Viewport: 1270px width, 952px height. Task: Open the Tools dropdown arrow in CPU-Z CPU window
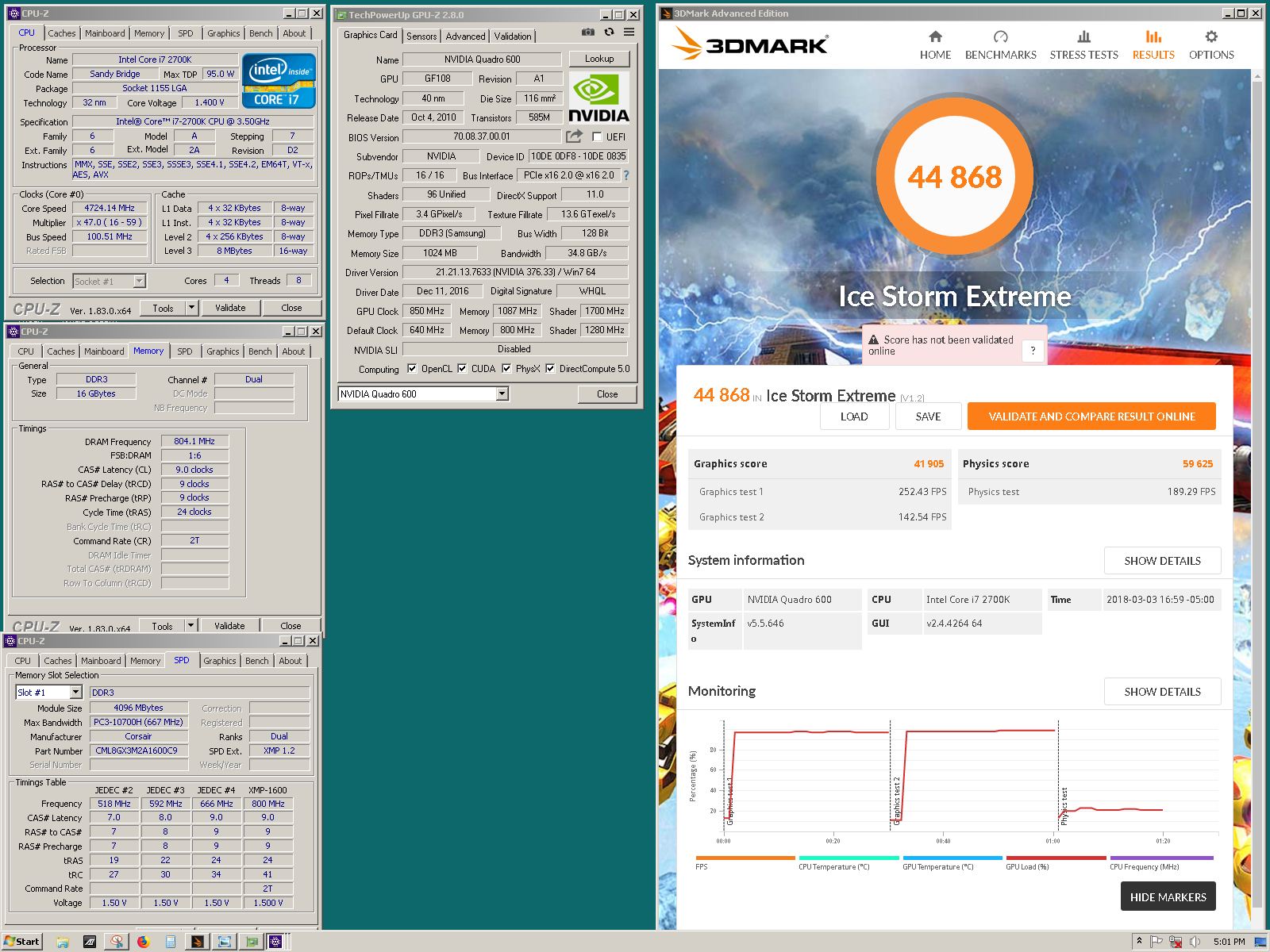[191, 308]
